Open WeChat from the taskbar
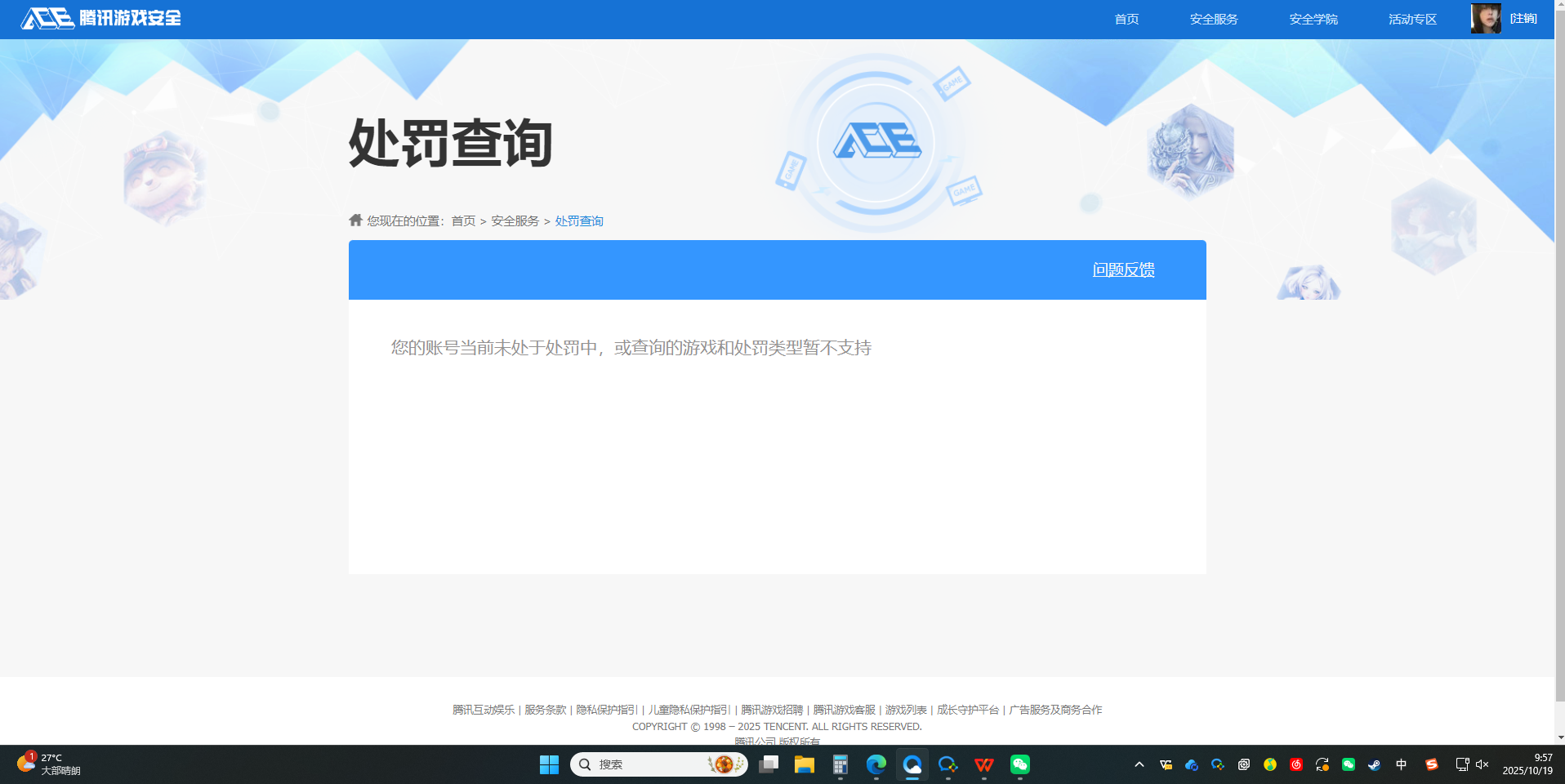This screenshot has height=784, width=1565. (x=1021, y=764)
